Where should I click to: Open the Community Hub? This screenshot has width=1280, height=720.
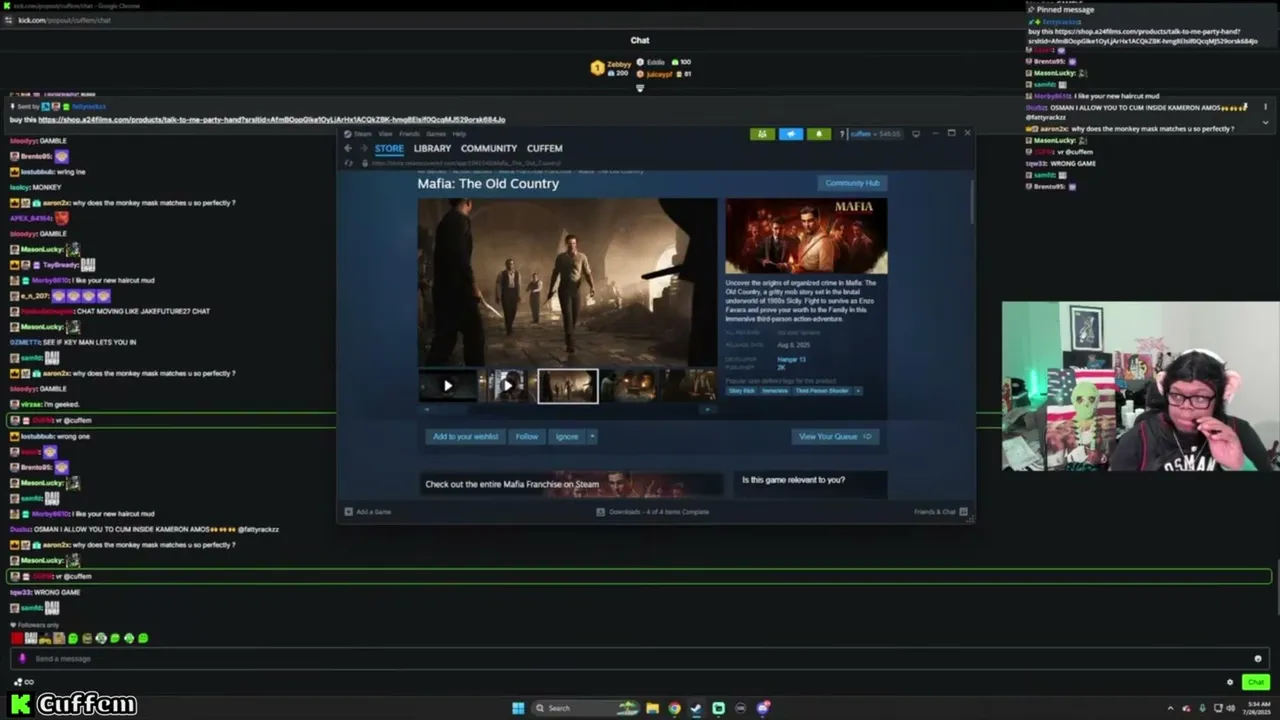pos(852,183)
